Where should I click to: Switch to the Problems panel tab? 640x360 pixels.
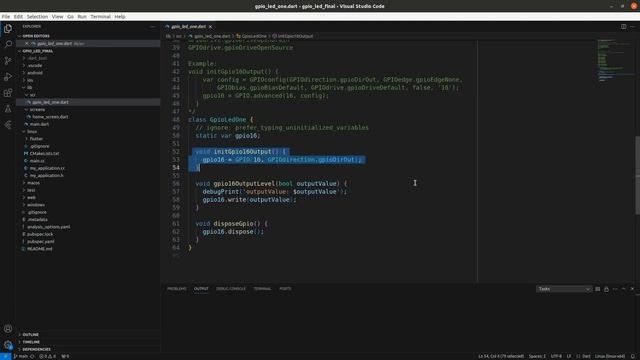[x=176, y=289]
